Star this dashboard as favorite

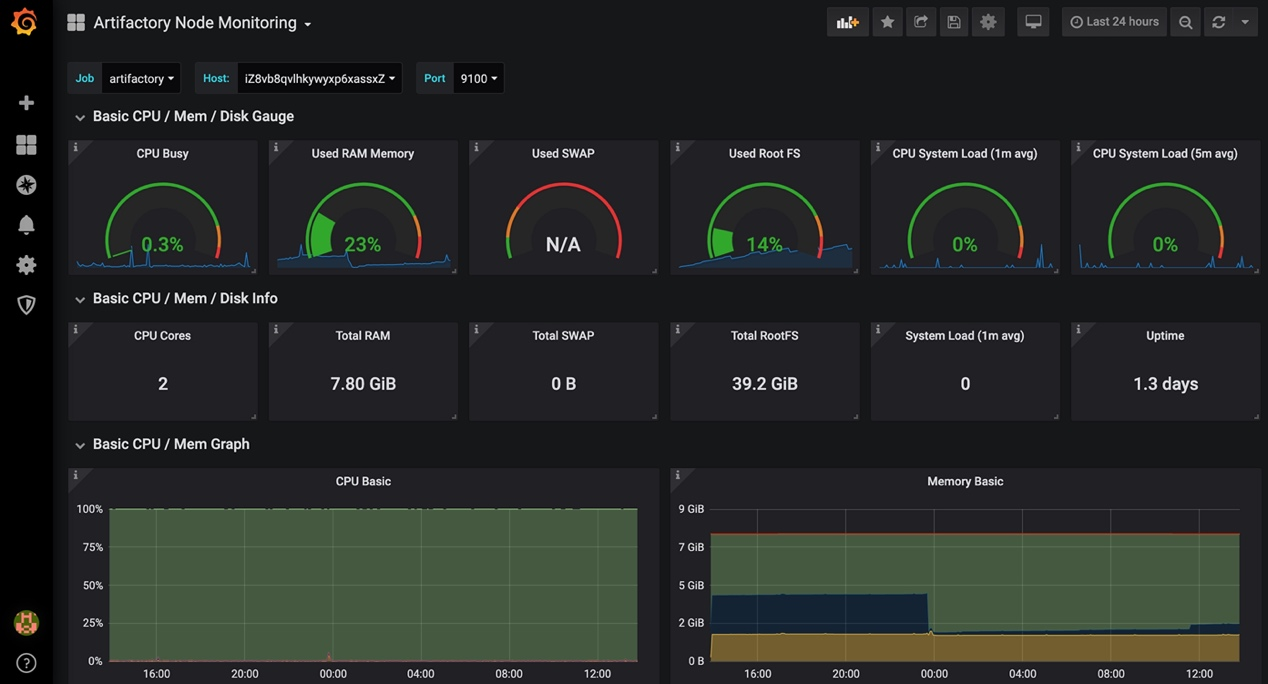[887, 22]
